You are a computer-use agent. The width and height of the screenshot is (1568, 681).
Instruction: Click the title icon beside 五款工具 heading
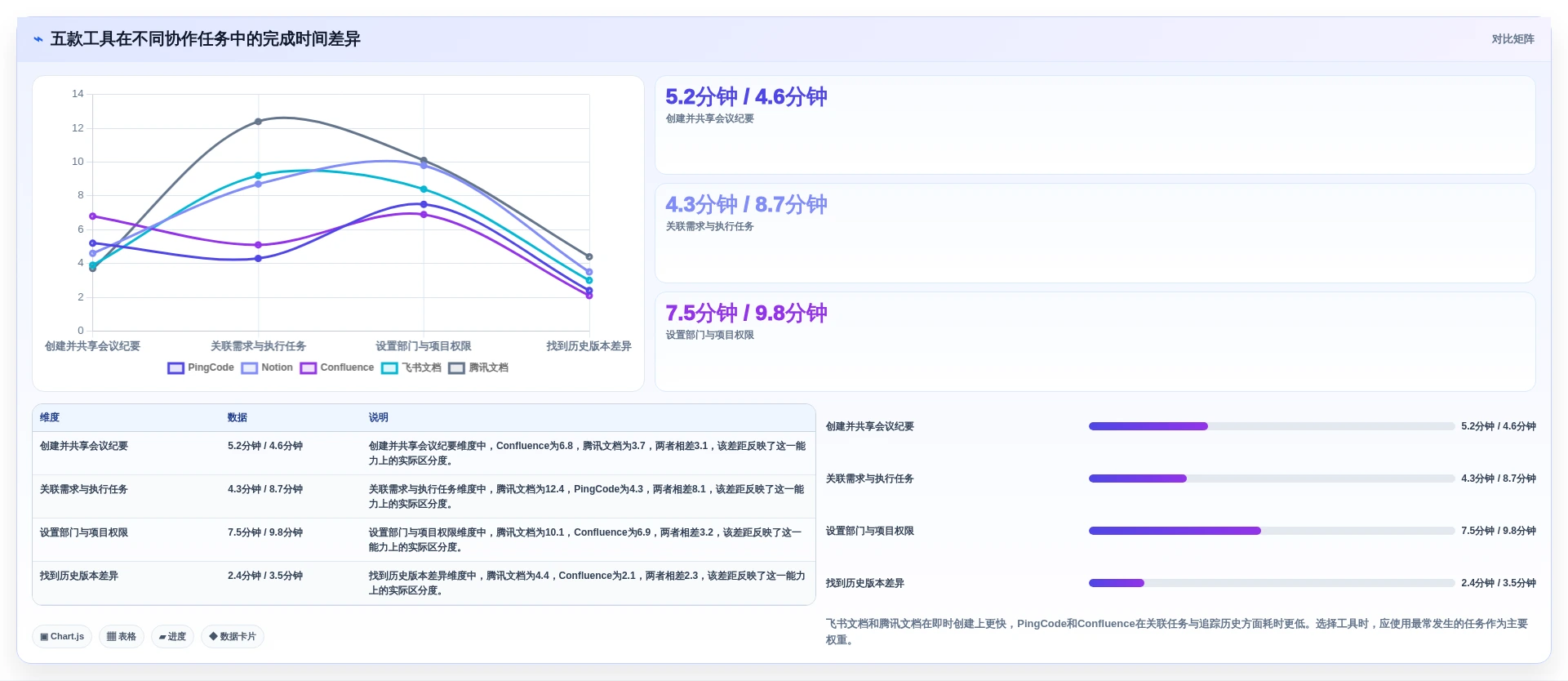tap(38, 39)
